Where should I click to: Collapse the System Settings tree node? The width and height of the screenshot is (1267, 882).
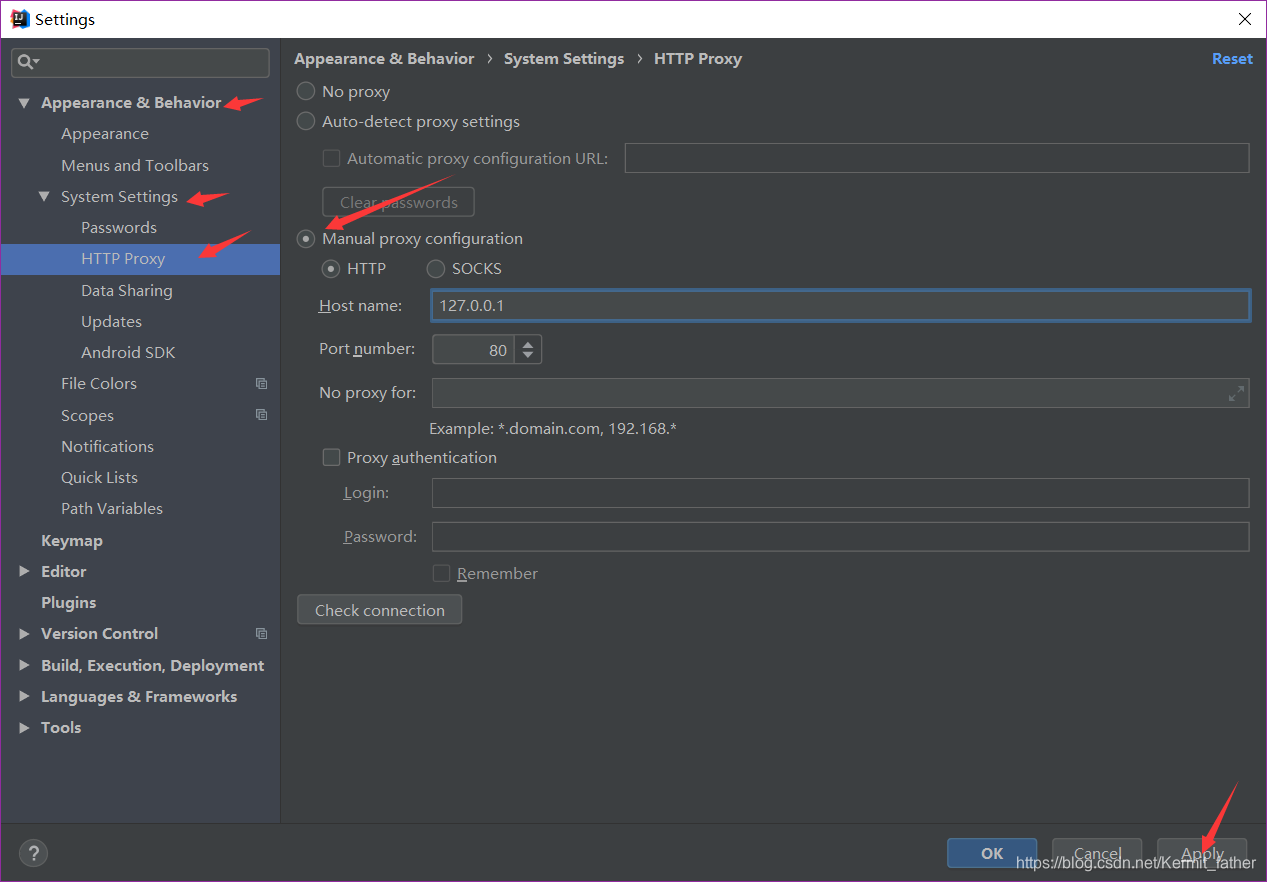point(44,197)
